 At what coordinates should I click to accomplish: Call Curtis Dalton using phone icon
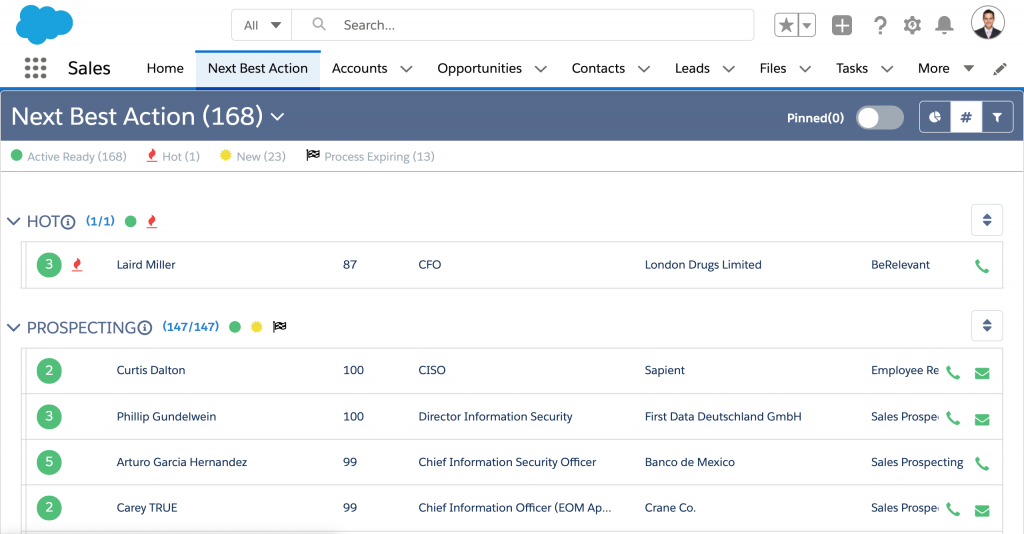[953, 373]
